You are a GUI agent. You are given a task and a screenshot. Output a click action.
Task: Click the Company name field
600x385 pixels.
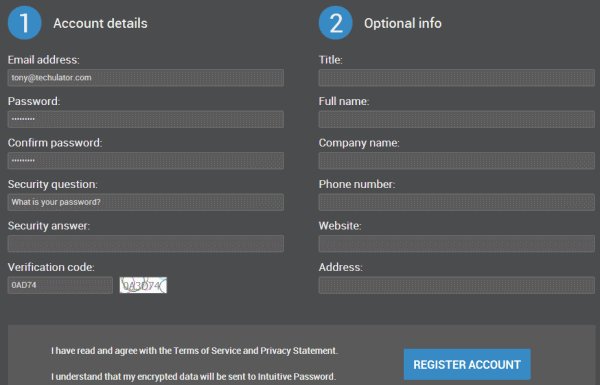coord(457,161)
